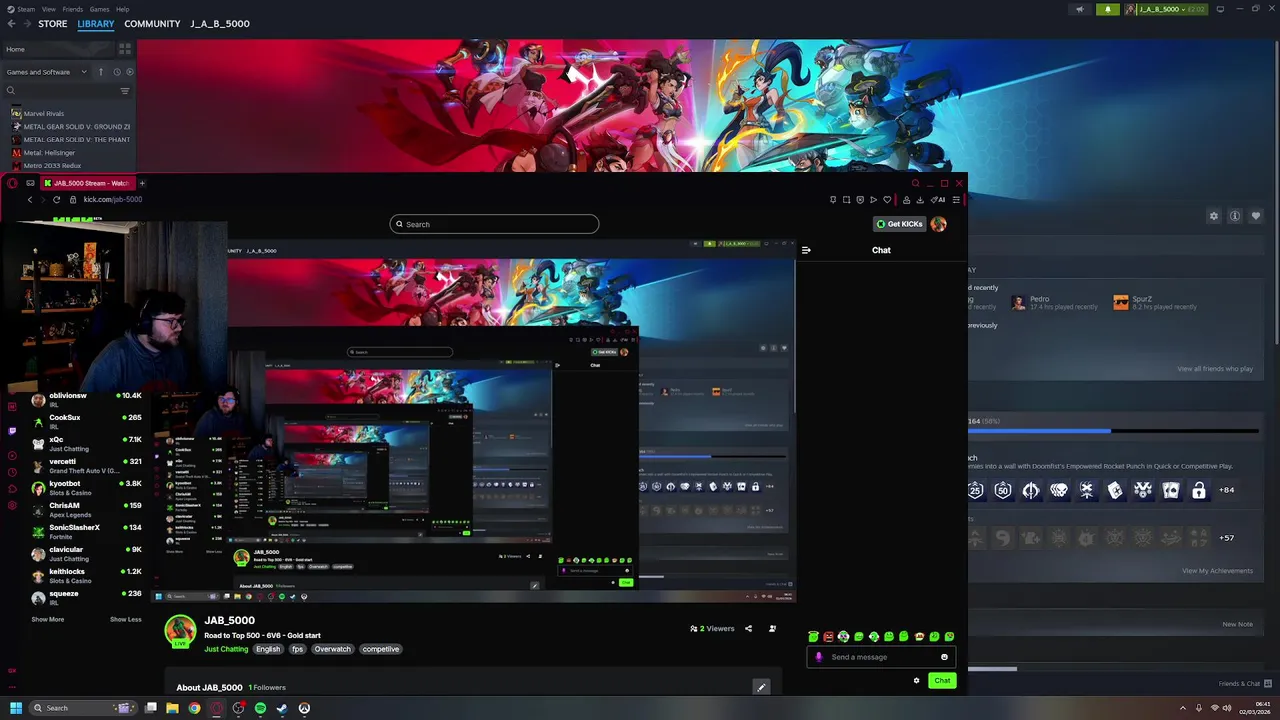Open xQc channel in recommended list

click(87, 444)
